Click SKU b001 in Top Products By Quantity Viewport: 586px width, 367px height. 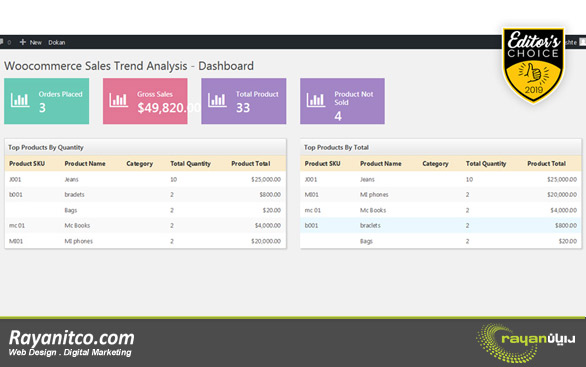pyautogui.click(x=16, y=195)
